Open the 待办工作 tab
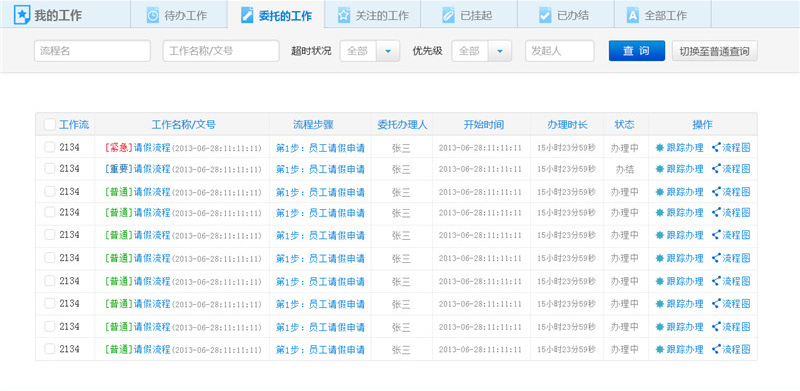The width and height of the screenshot is (800, 391). tap(179, 15)
